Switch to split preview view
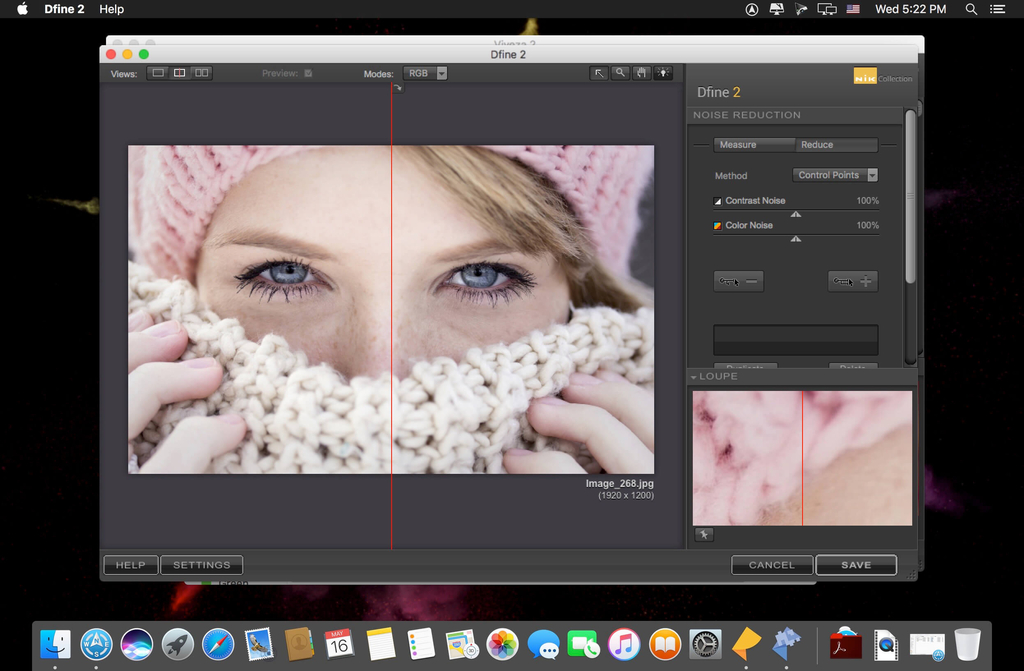This screenshot has height=671, width=1024. pyautogui.click(x=180, y=73)
